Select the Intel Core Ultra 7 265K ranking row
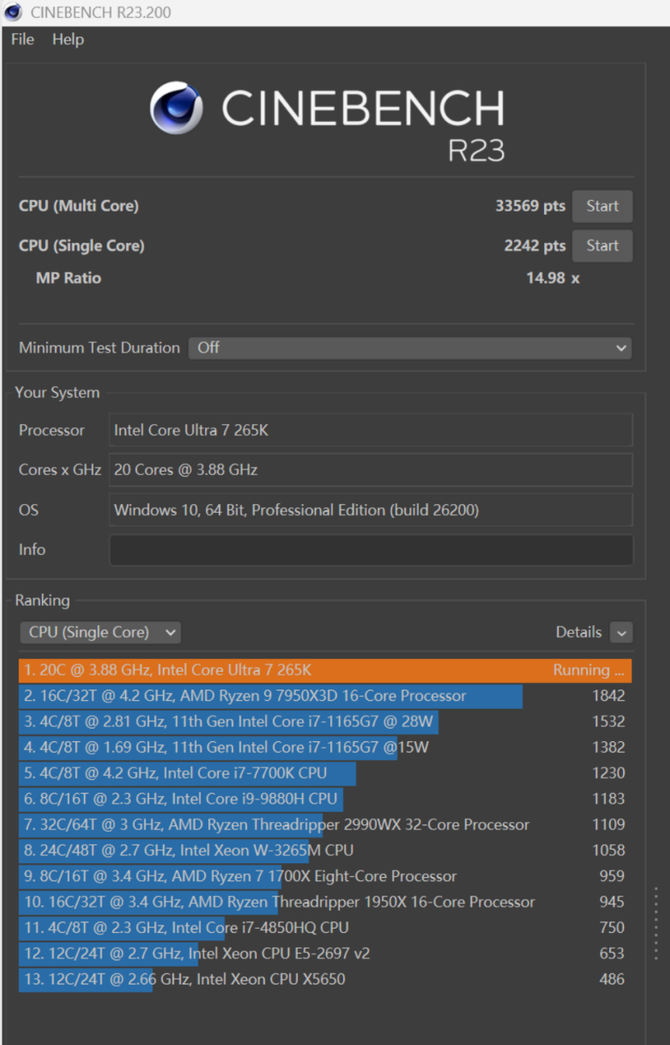670x1045 pixels. (x=324, y=670)
